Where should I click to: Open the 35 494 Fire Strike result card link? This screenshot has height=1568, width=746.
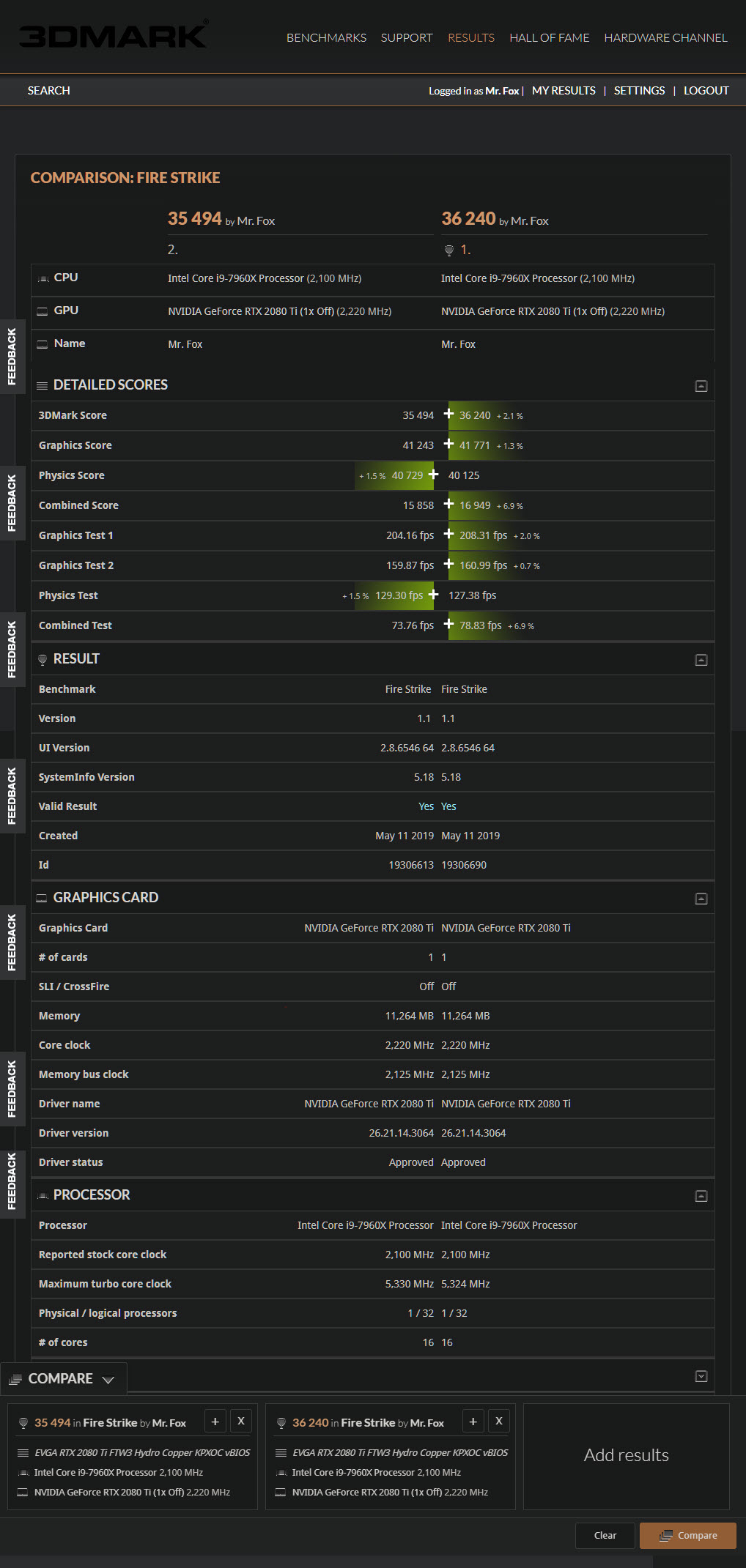point(110,1422)
